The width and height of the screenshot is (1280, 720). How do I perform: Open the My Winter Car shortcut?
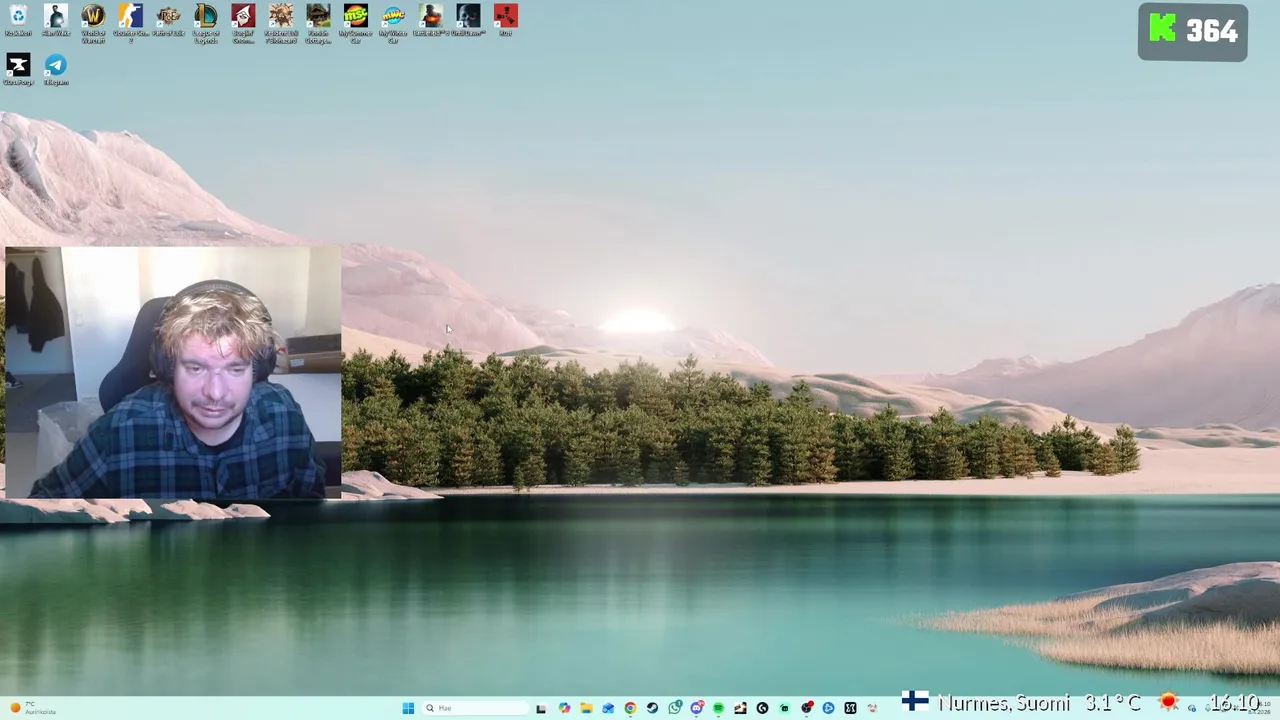click(x=393, y=24)
